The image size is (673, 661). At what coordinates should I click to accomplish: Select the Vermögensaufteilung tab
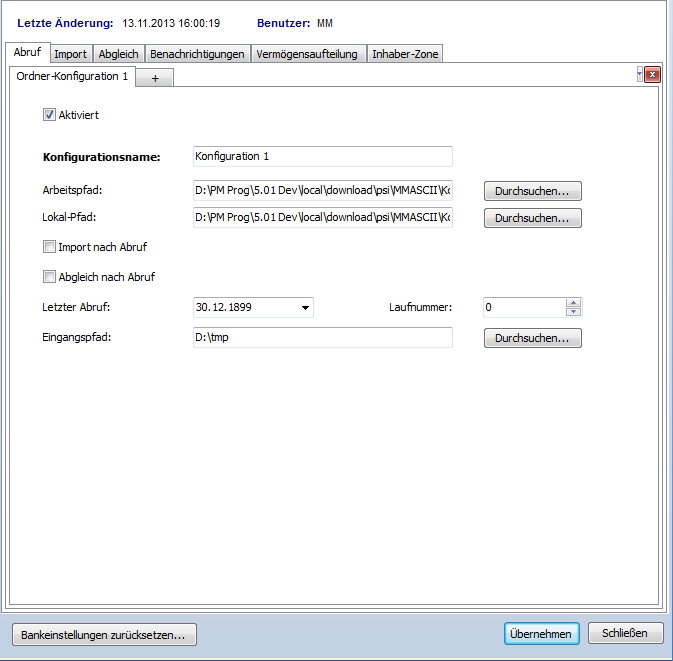click(306, 54)
